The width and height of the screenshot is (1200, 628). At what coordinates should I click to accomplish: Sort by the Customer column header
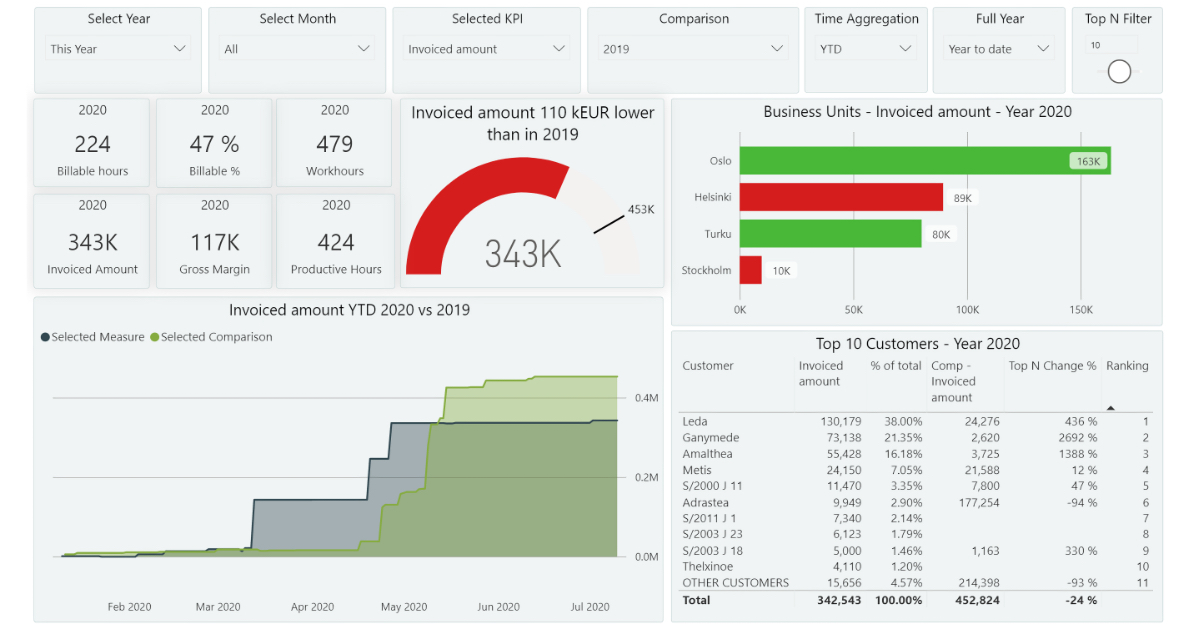coord(708,366)
